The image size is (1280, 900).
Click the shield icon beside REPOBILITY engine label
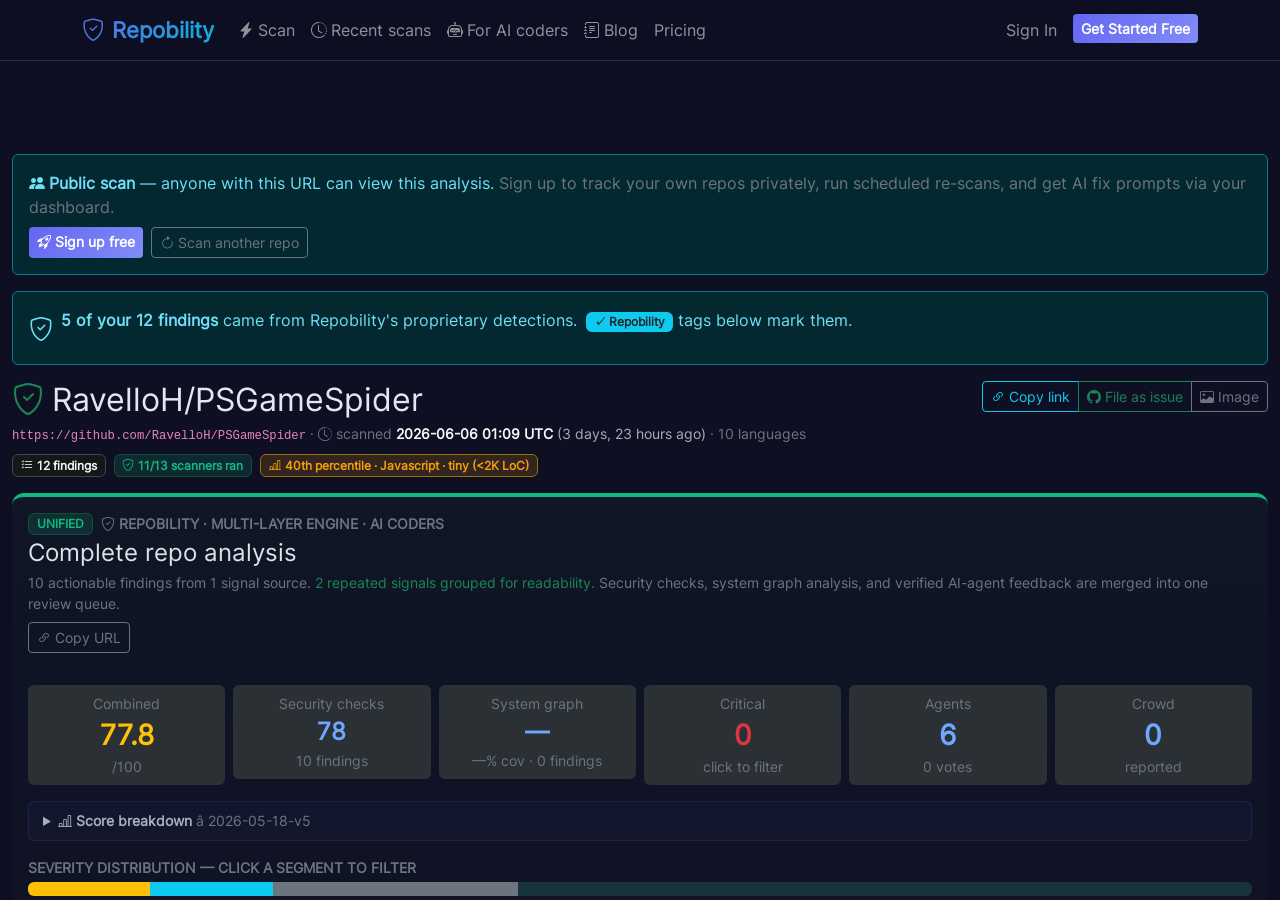pyautogui.click(x=108, y=524)
